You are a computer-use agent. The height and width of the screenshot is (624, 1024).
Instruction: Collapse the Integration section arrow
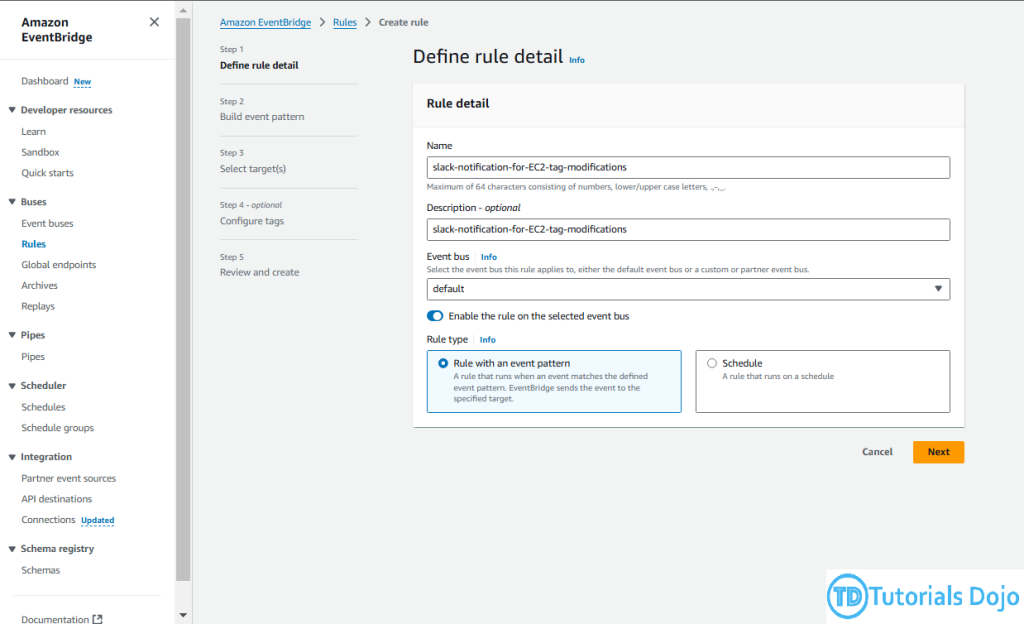[12, 457]
